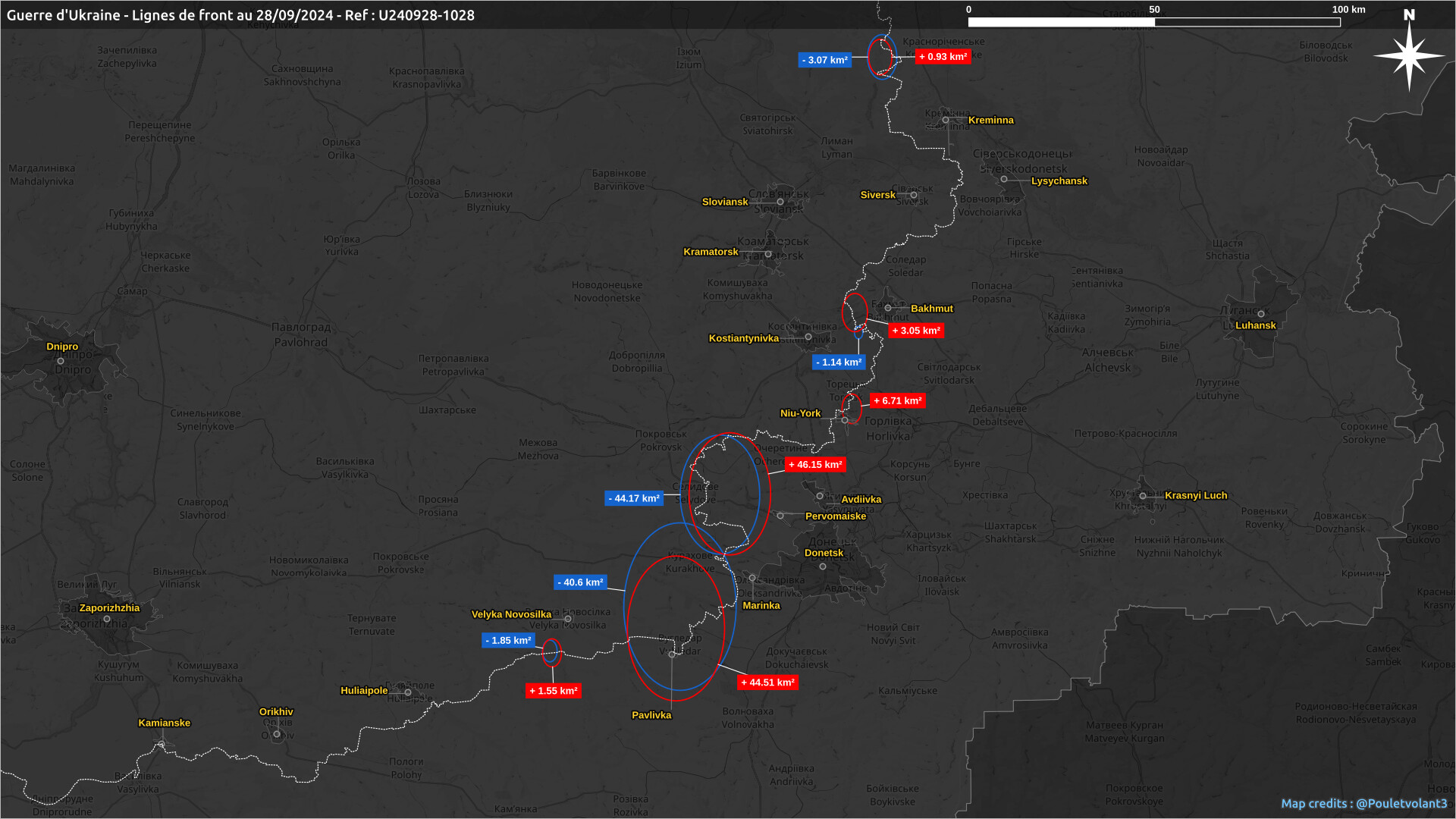Click the Huliaipole marker dot
The image size is (1456, 819).
pos(408,692)
